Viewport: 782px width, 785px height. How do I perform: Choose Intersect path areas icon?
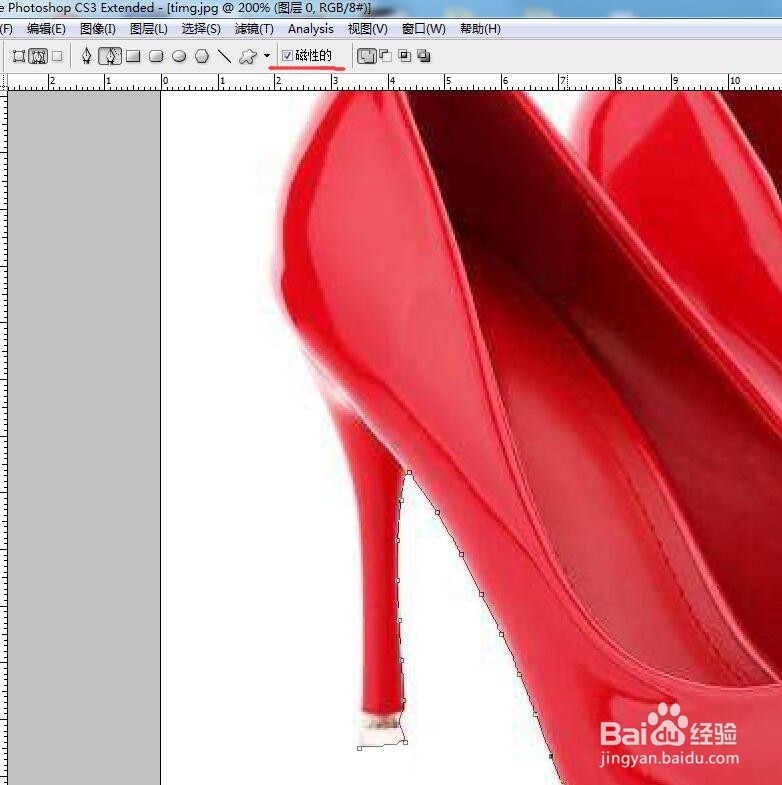point(405,56)
